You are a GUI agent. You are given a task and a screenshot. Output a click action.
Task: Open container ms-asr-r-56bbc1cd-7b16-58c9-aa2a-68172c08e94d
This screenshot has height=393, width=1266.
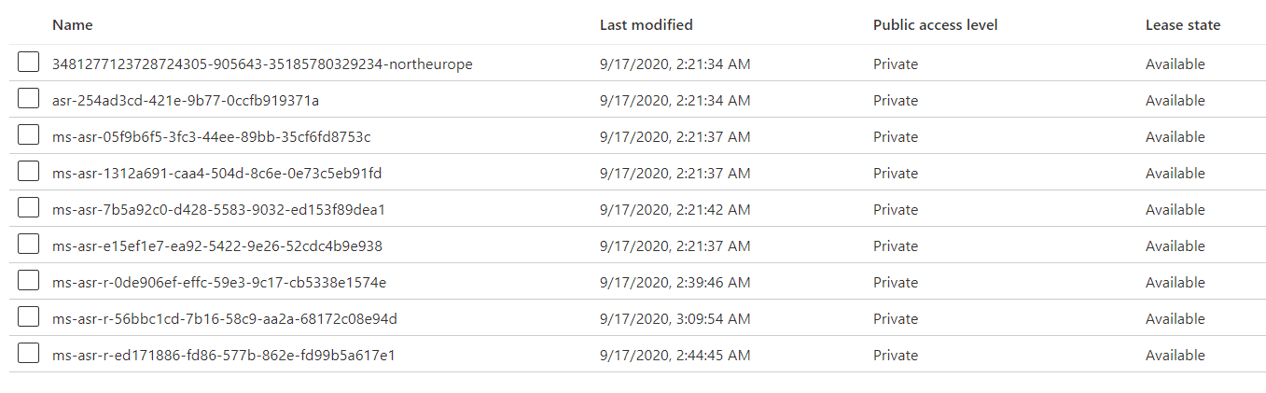224,319
